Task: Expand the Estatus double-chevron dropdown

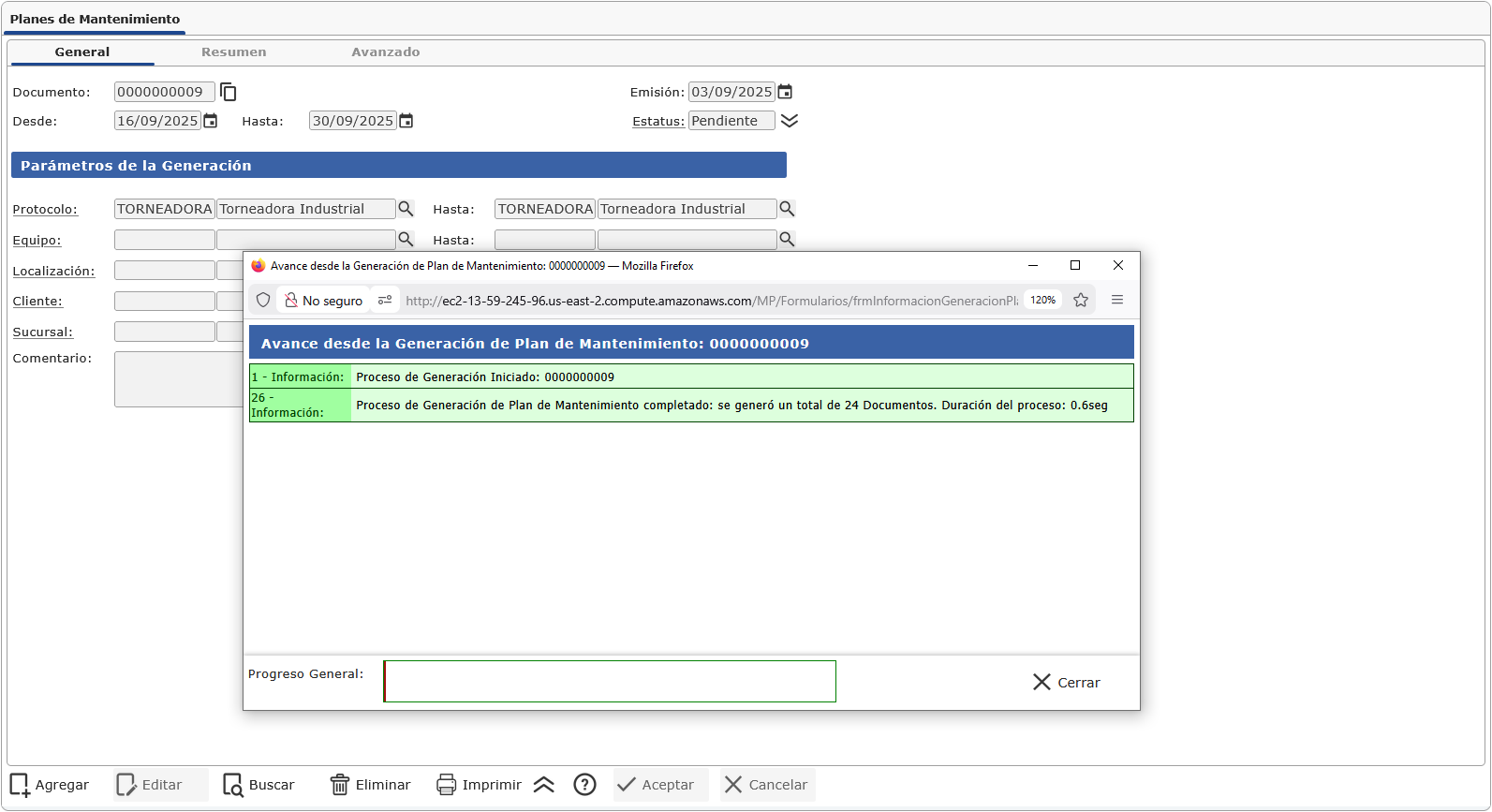Action: click(790, 121)
